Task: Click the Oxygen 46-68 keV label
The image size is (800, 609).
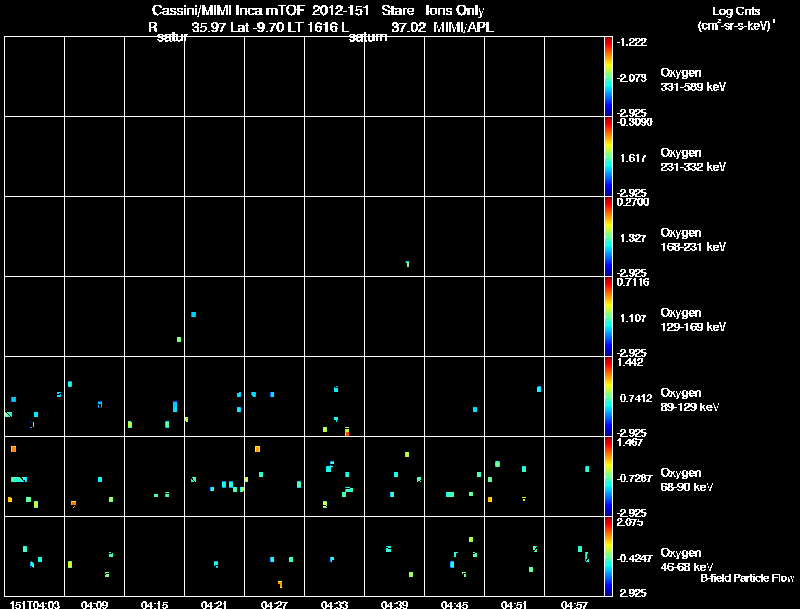Action: [687, 560]
